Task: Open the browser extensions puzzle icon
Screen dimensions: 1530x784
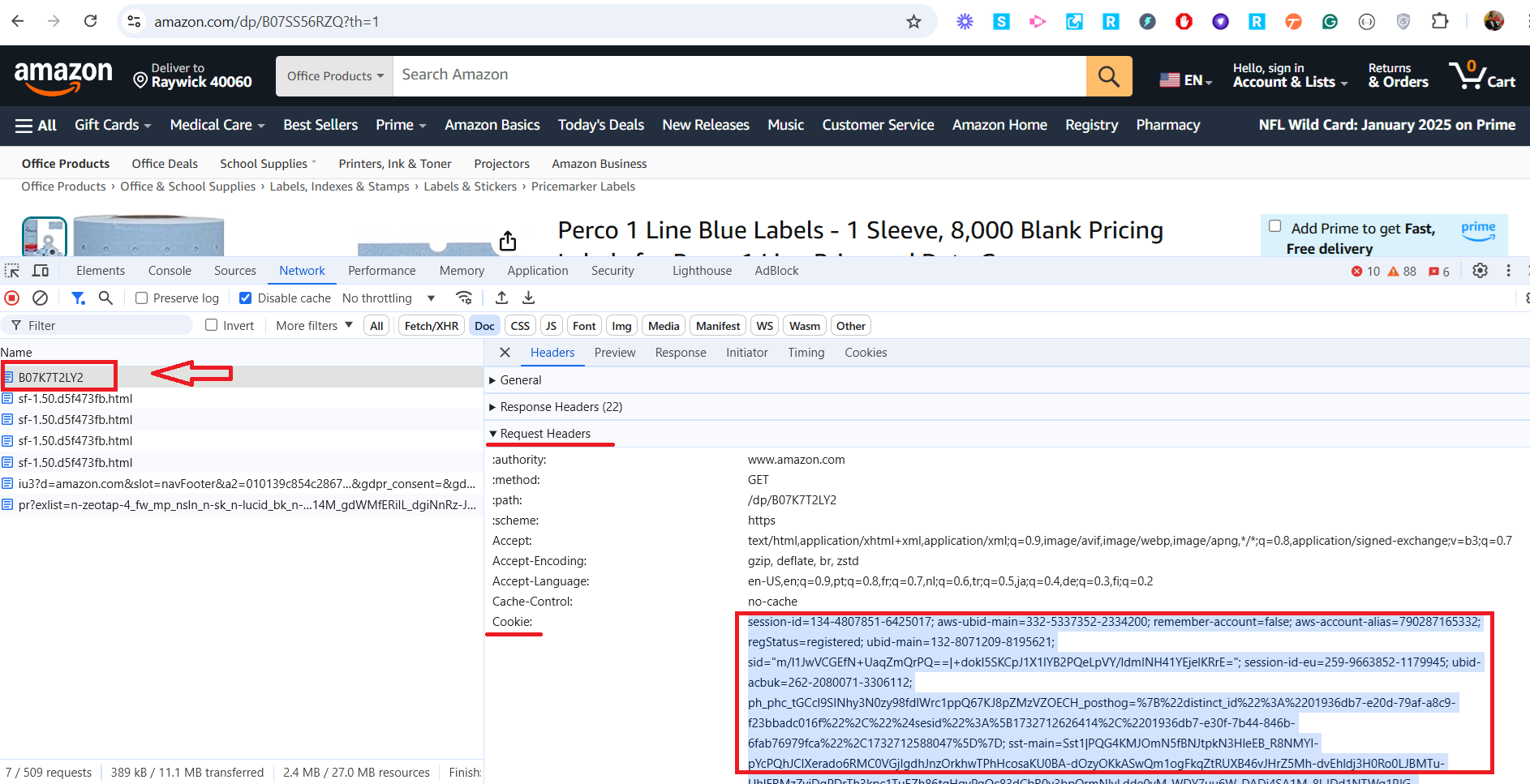Action: 1440,21
